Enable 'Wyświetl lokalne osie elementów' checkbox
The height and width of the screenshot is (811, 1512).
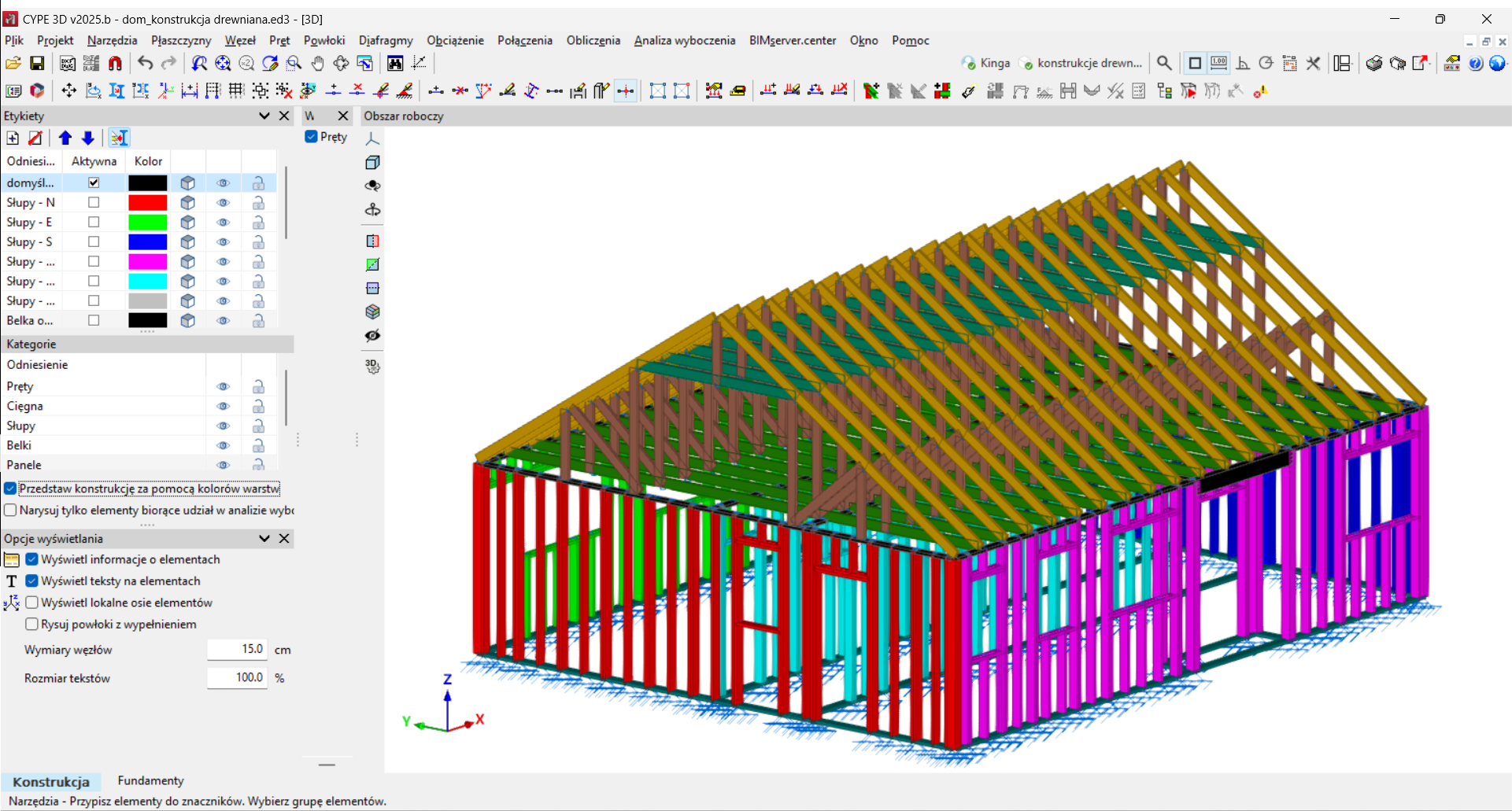point(32,603)
